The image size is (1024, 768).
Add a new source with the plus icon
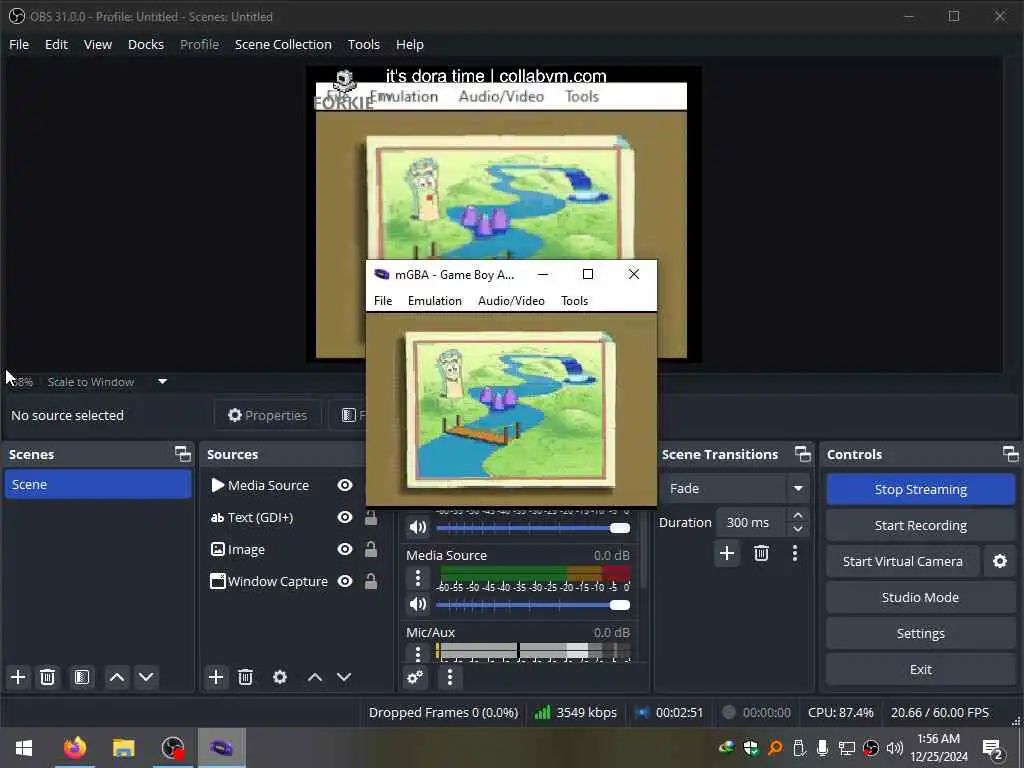216,677
